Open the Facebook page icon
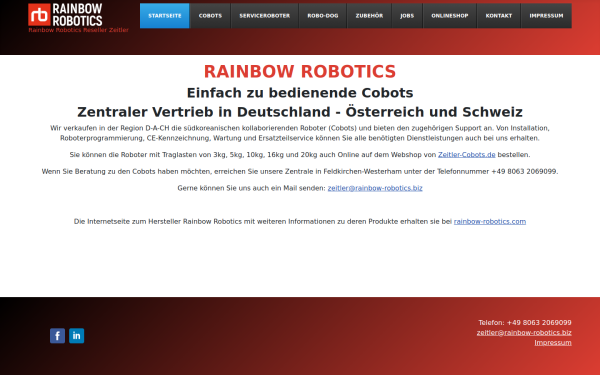This screenshot has width=600, height=375. tap(57, 336)
